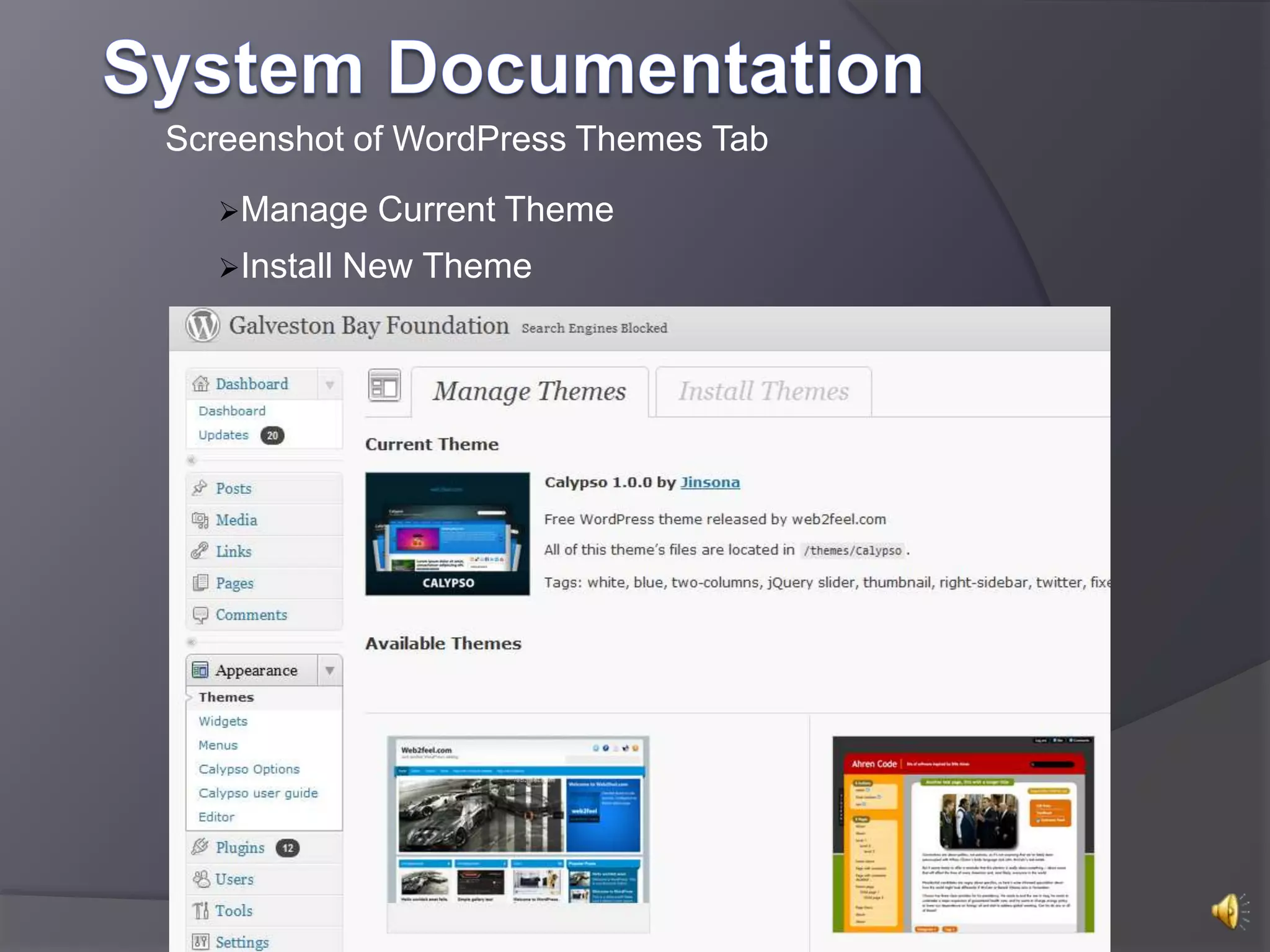1270x952 pixels.
Task: Click the Posts pushpin icon
Action: [x=200, y=488]
